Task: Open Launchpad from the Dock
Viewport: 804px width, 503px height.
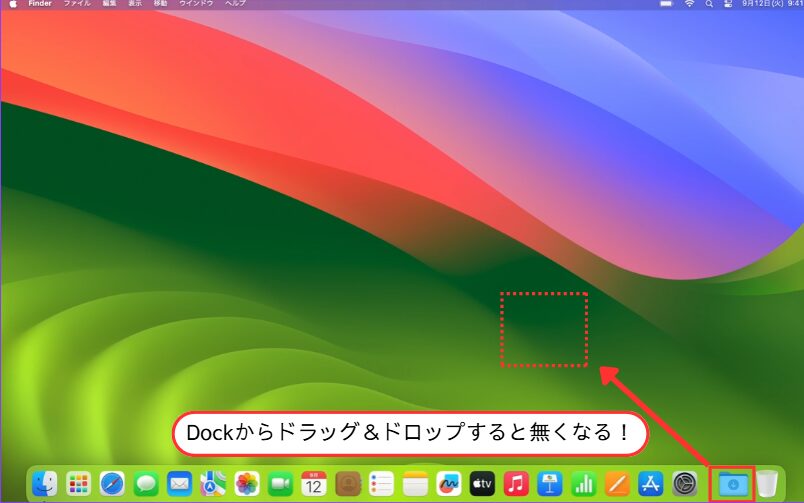Action: (79, 484)
